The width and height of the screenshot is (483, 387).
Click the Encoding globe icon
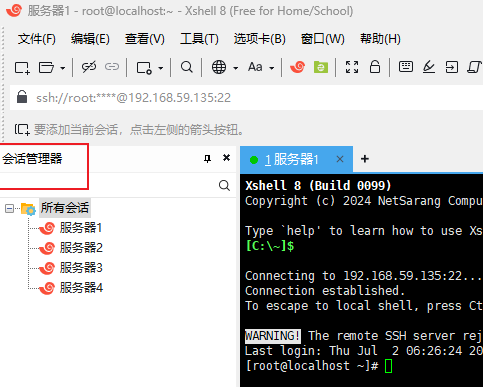coord(219,67)
